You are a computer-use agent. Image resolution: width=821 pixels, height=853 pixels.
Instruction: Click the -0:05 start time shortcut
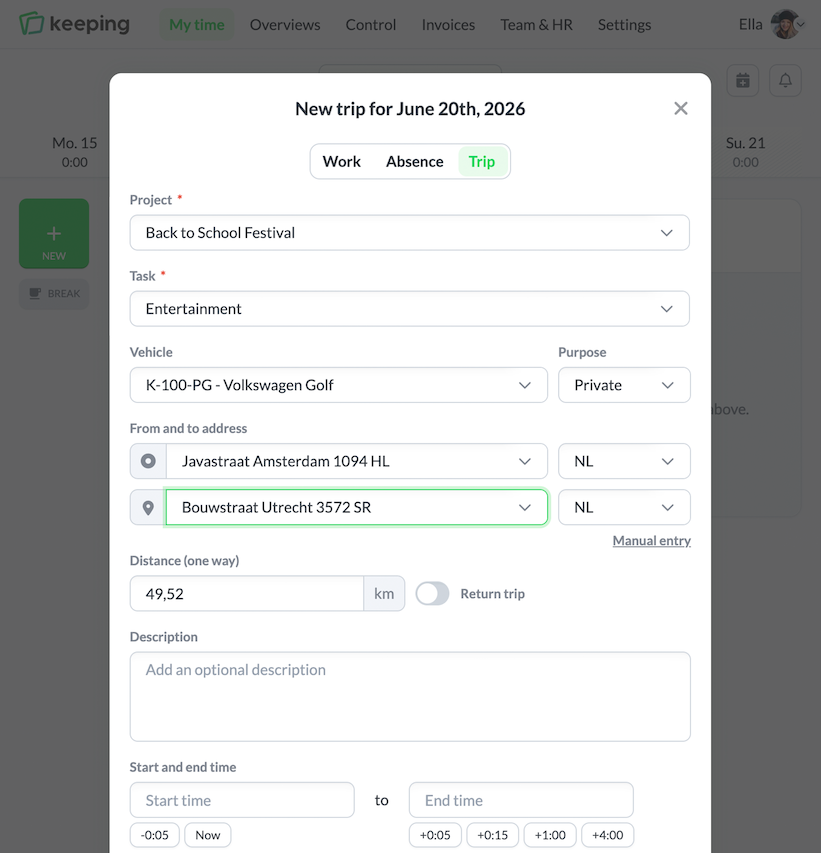(x=155, y=835)
